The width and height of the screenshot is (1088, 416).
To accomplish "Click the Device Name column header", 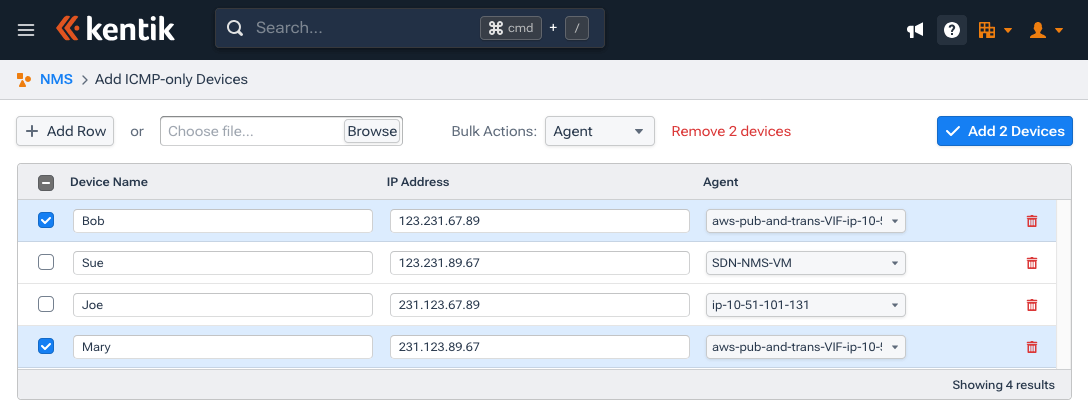I will pyautogui.click(x=109, y=182).
